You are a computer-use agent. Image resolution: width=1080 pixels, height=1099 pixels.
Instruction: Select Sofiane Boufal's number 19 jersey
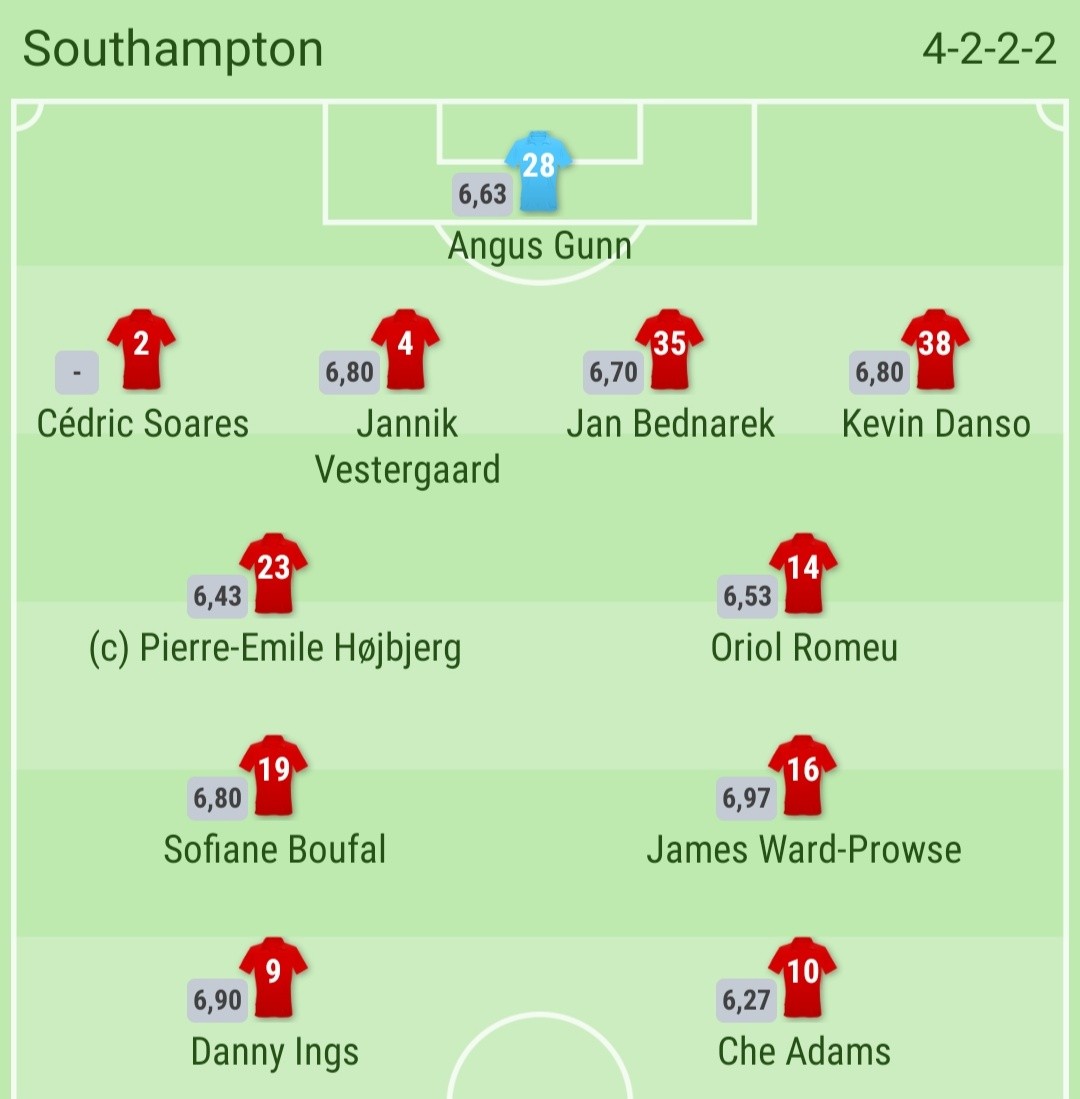click(273, 777)
